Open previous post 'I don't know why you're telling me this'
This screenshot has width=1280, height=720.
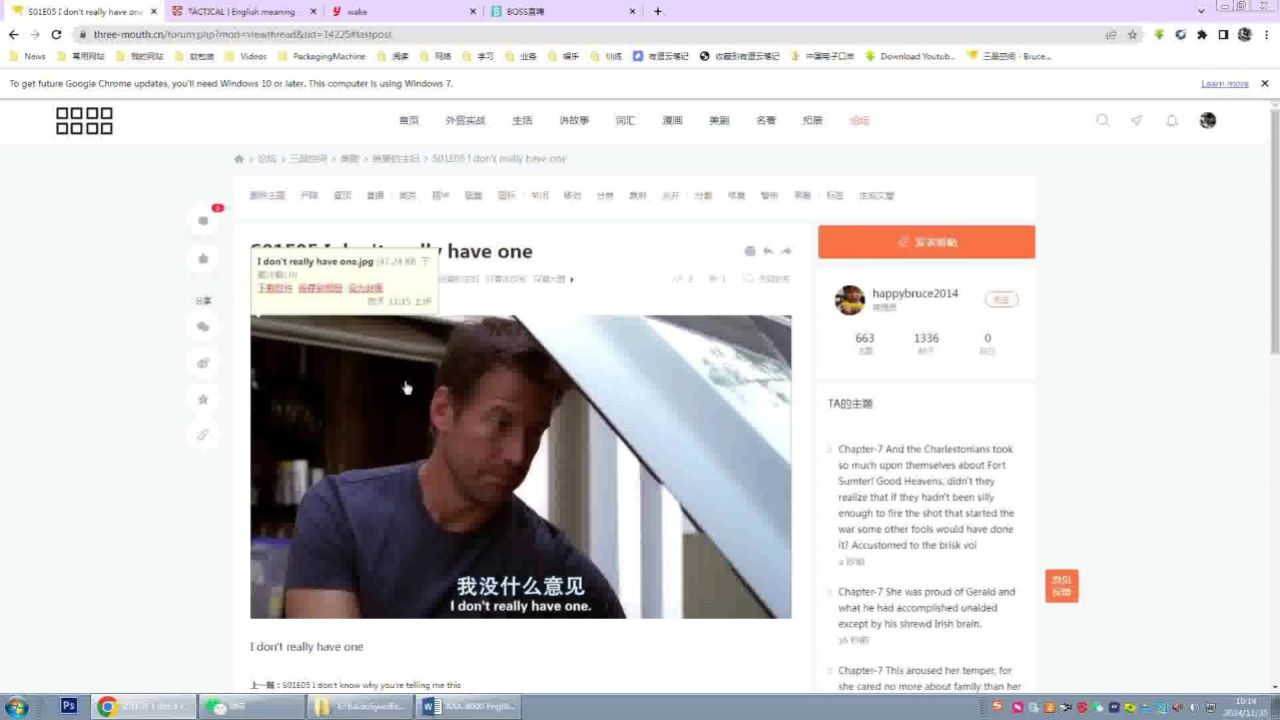coord(372,685)
